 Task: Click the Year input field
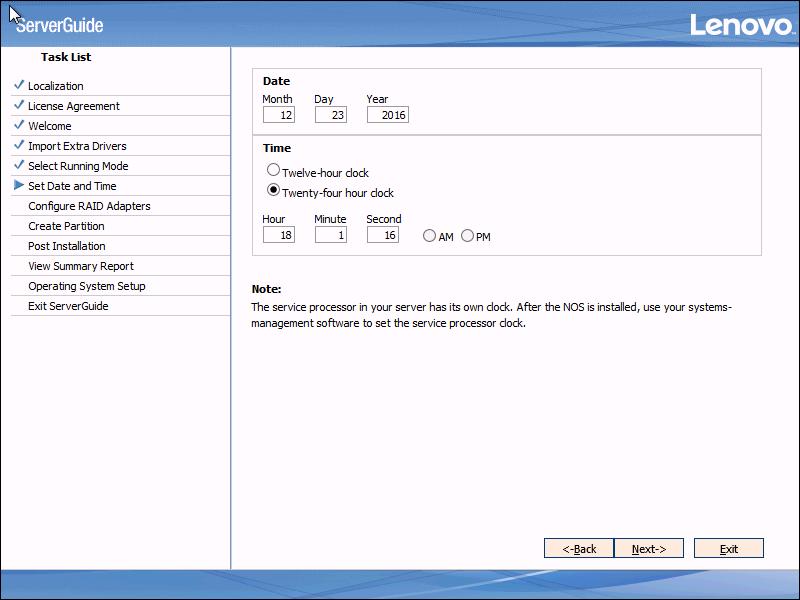pos(386,114)
